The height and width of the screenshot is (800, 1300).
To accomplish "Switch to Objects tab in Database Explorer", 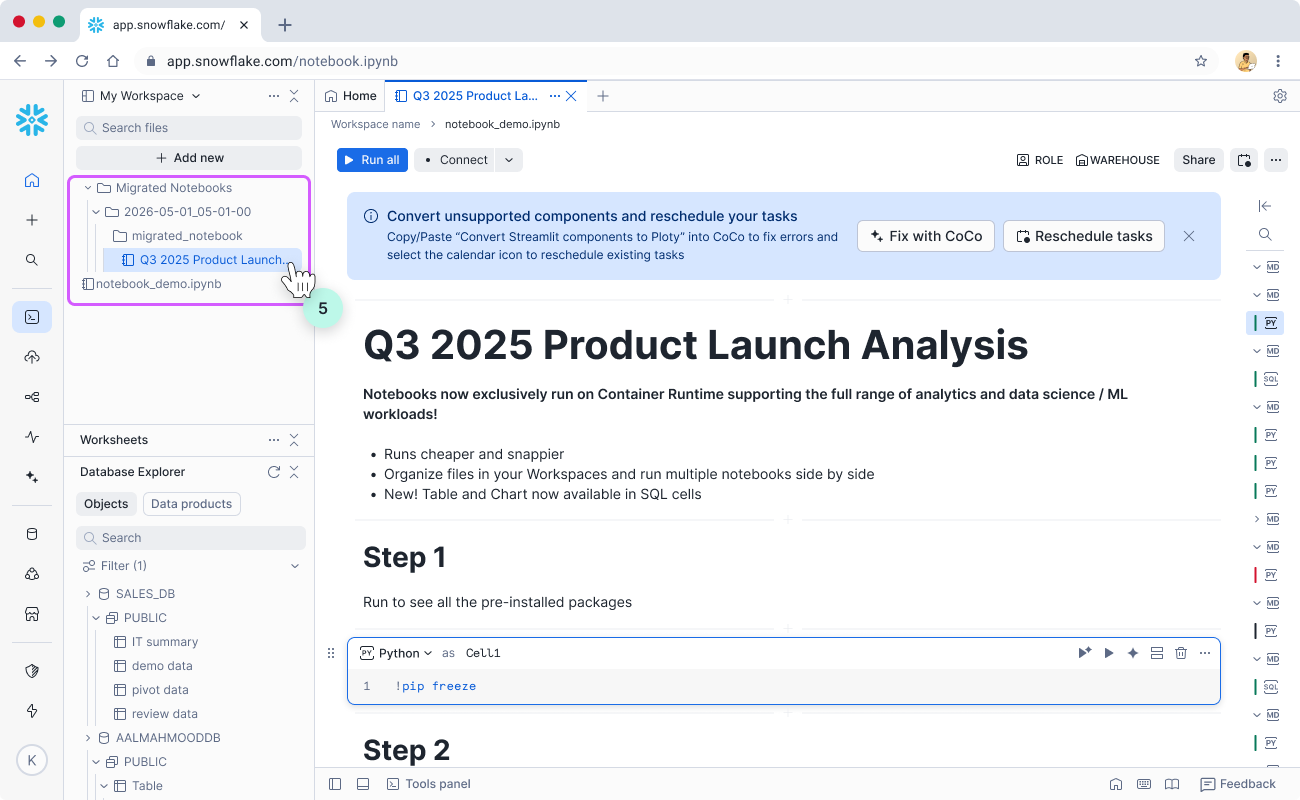I will pyautogui.click(x=106, y=504).
